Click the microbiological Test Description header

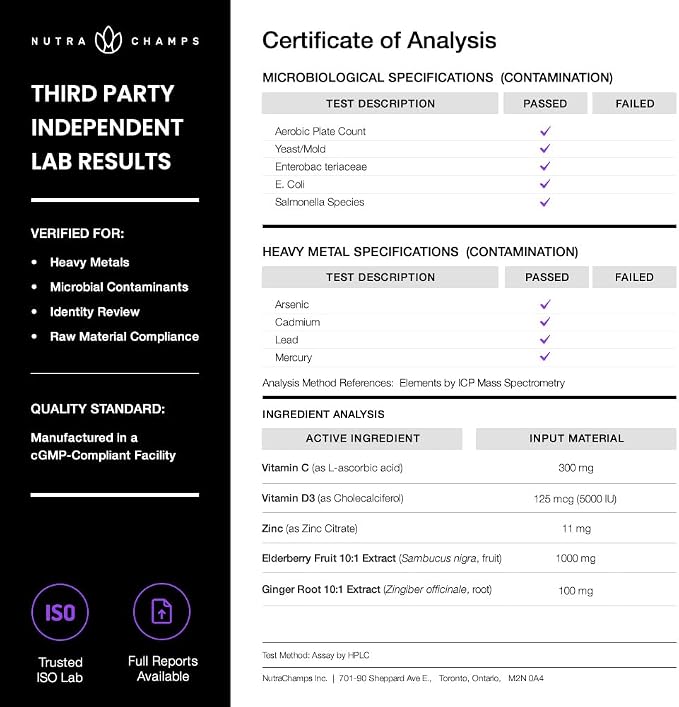(x=380, y=103)
